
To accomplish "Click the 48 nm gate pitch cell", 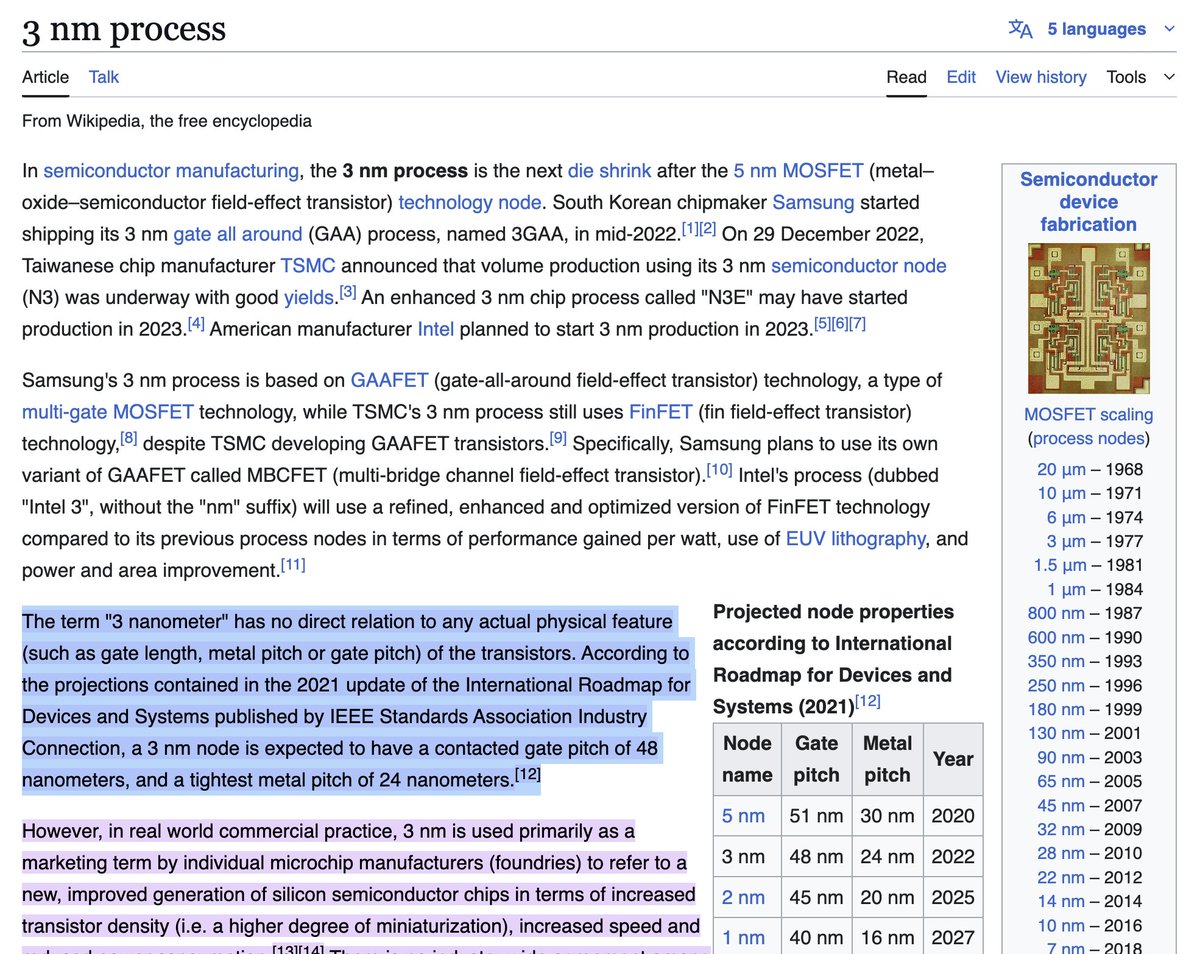I will point(816,856).
